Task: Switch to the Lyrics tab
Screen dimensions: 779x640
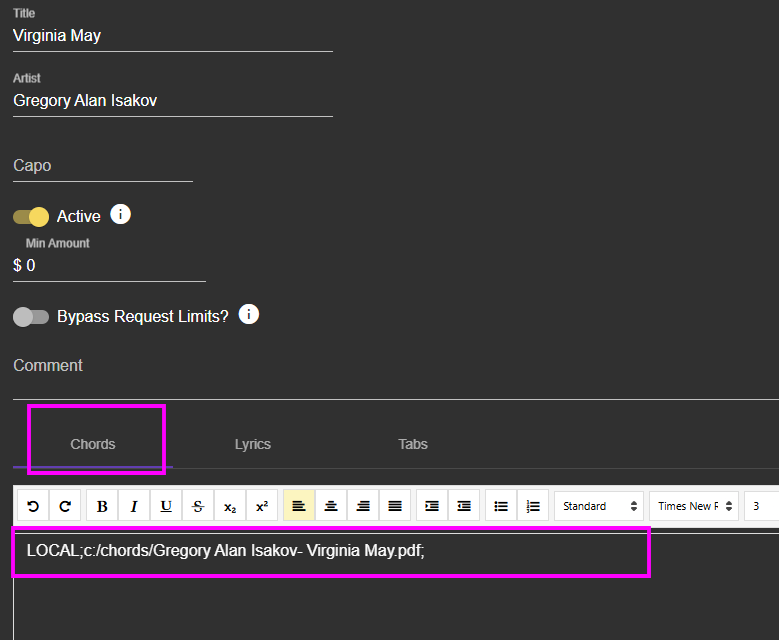Action: pyautogui.click(x=253, y=444)
